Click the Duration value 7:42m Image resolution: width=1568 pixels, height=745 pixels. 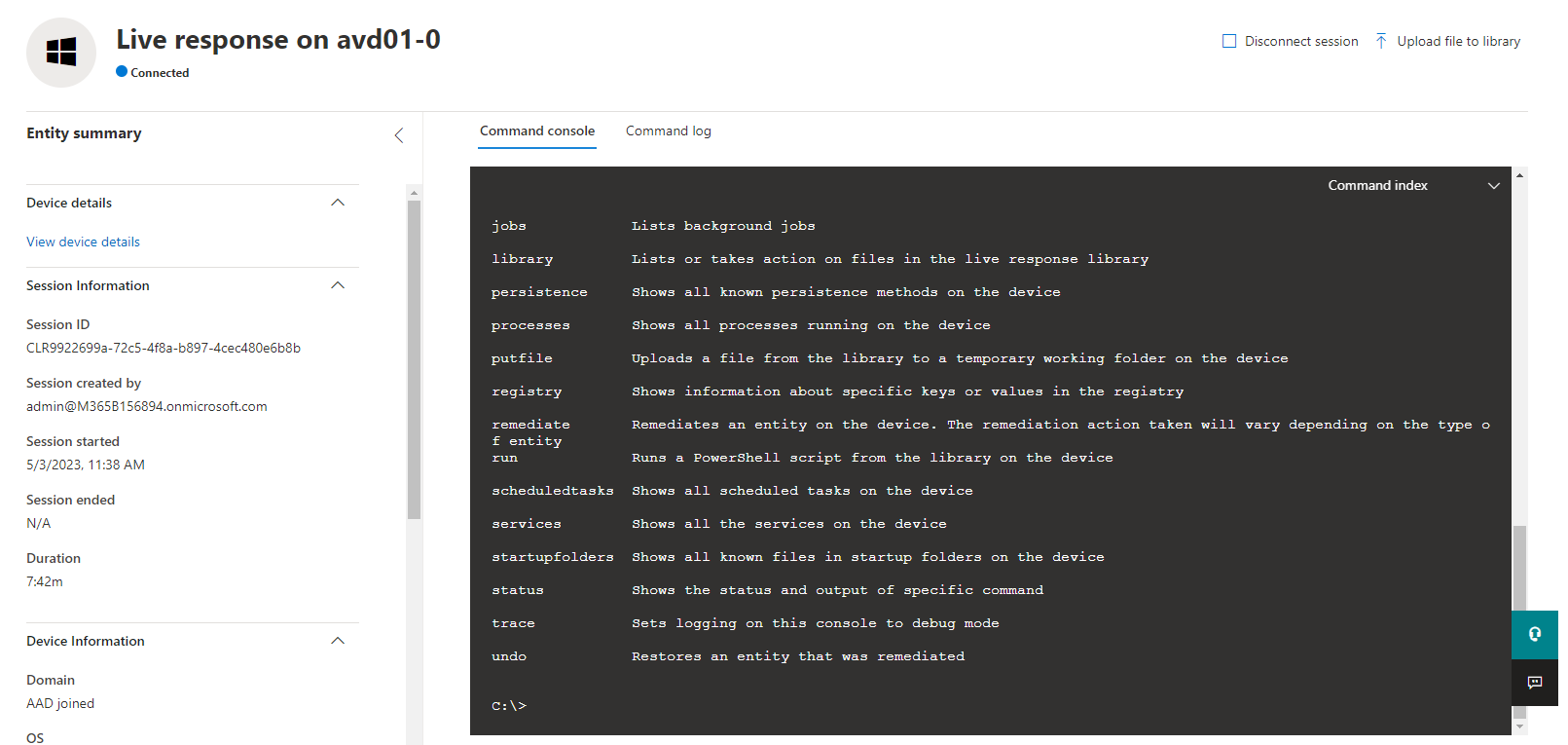pyautogui.click(x=45, y=581)
